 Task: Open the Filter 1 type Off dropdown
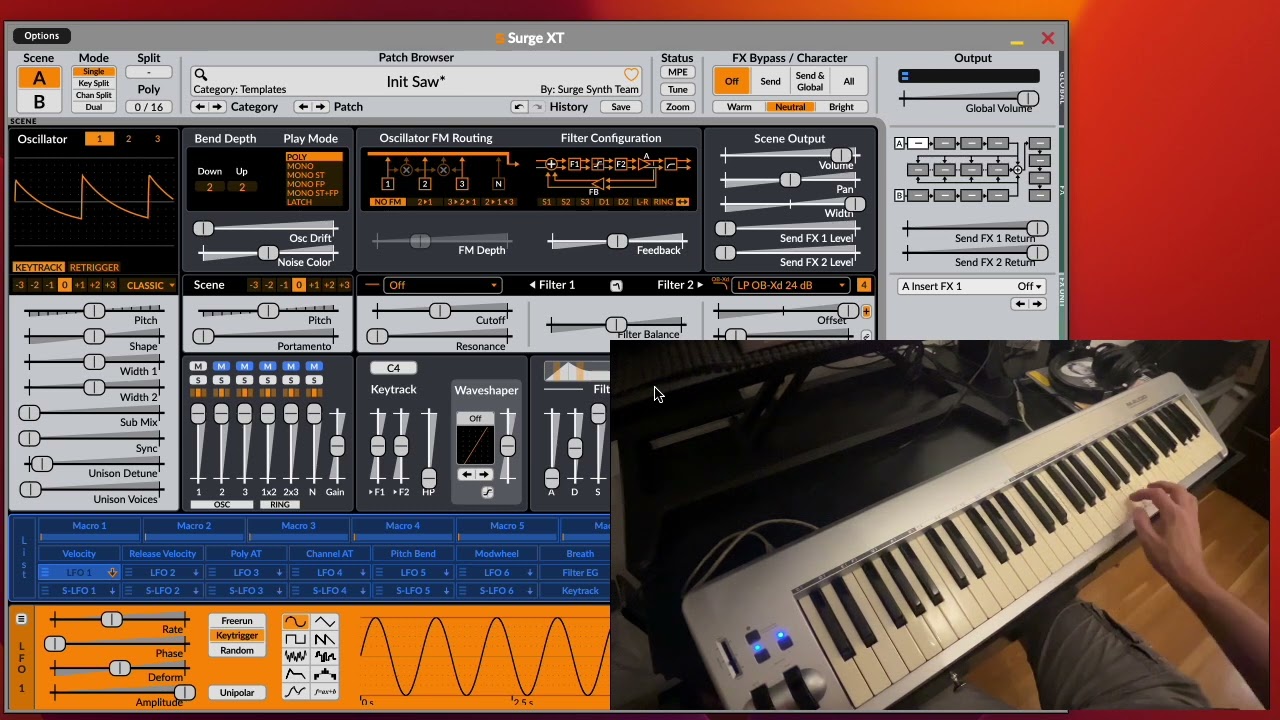coord(443,286)
